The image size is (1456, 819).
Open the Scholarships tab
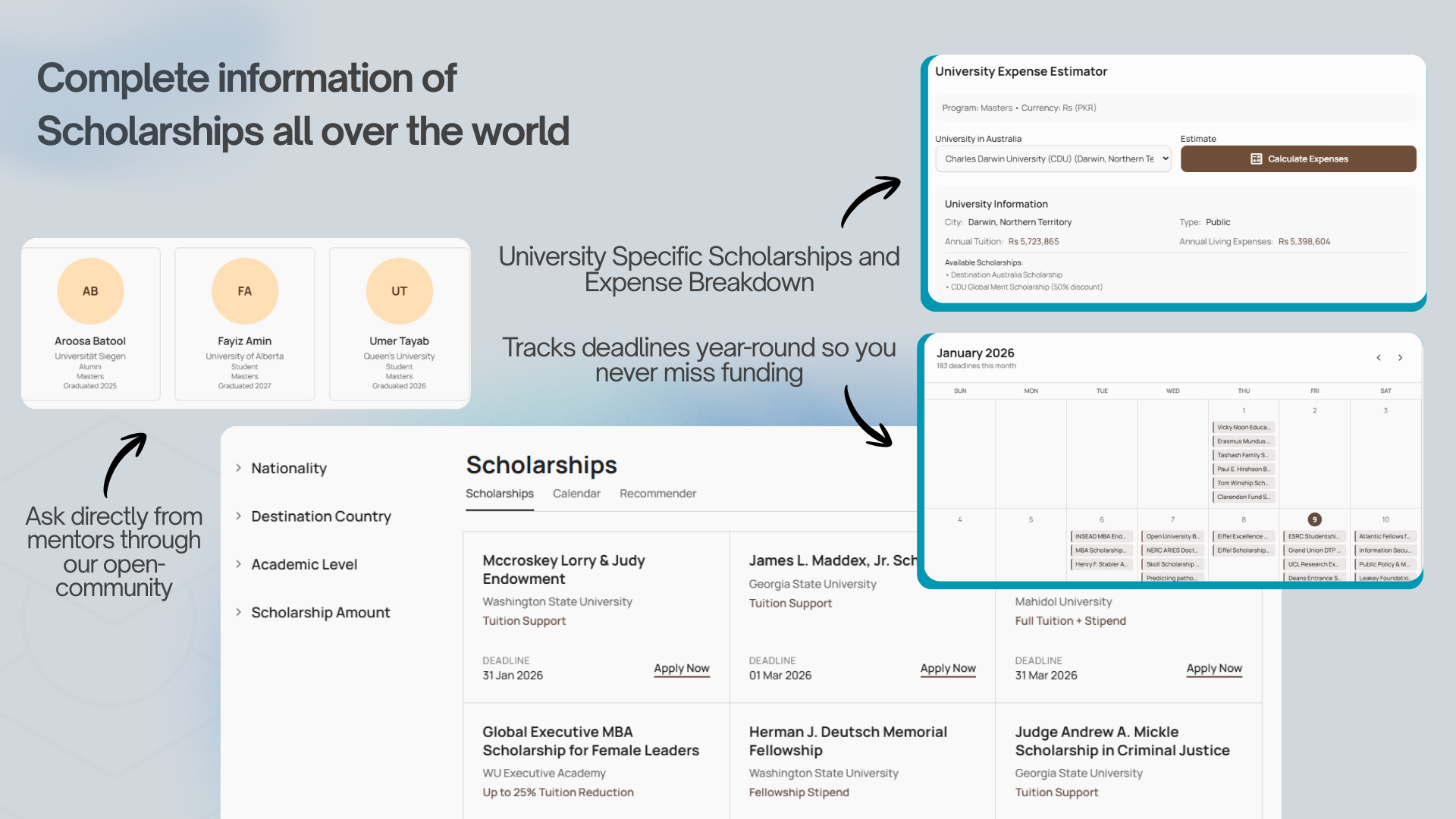pyautogui.click(x=499, y=494)
